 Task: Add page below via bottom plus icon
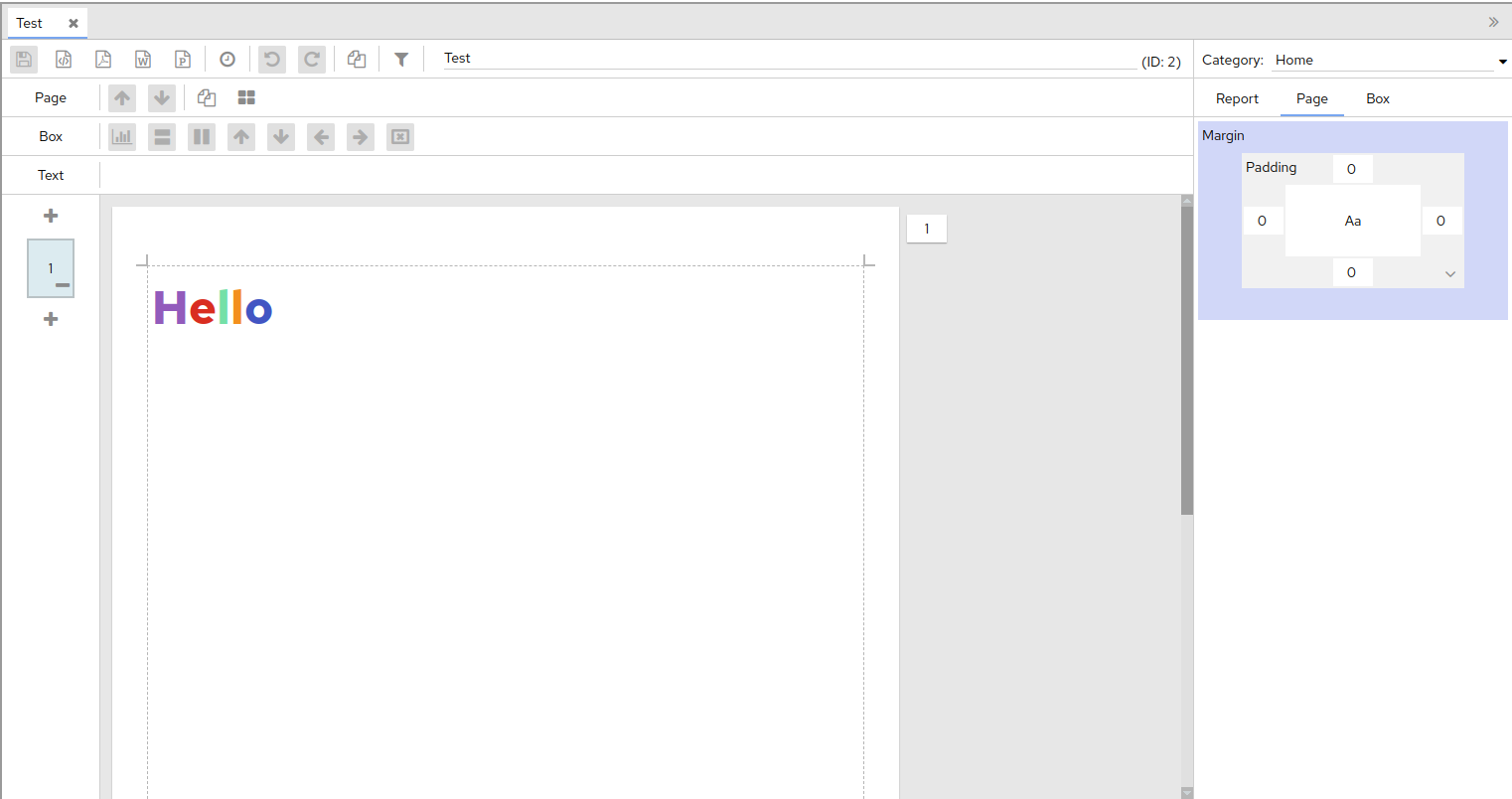[x=51, y=319]
